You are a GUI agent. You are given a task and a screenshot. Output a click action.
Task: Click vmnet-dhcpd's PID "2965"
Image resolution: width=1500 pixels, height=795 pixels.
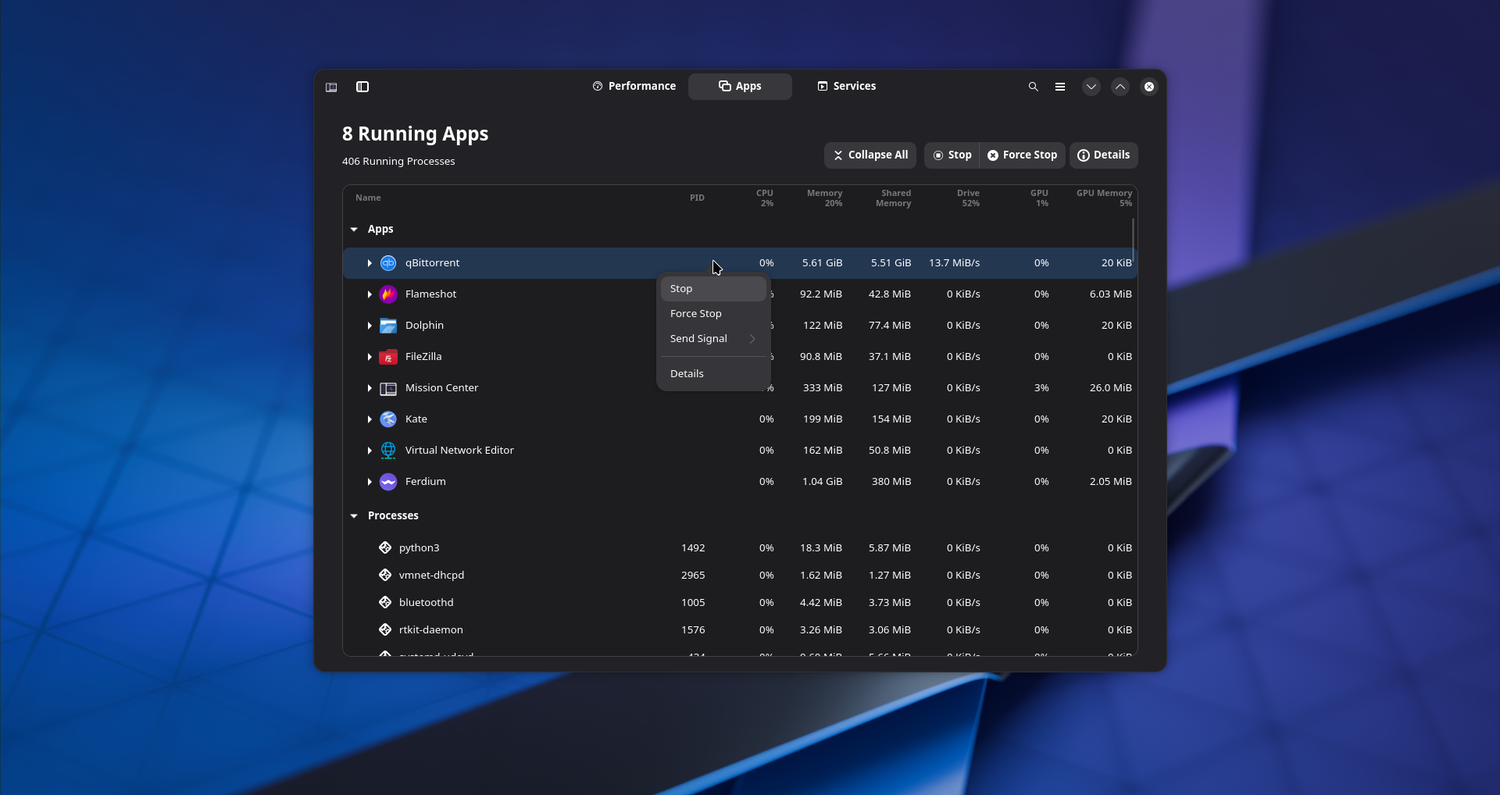(x=693, y=575)
